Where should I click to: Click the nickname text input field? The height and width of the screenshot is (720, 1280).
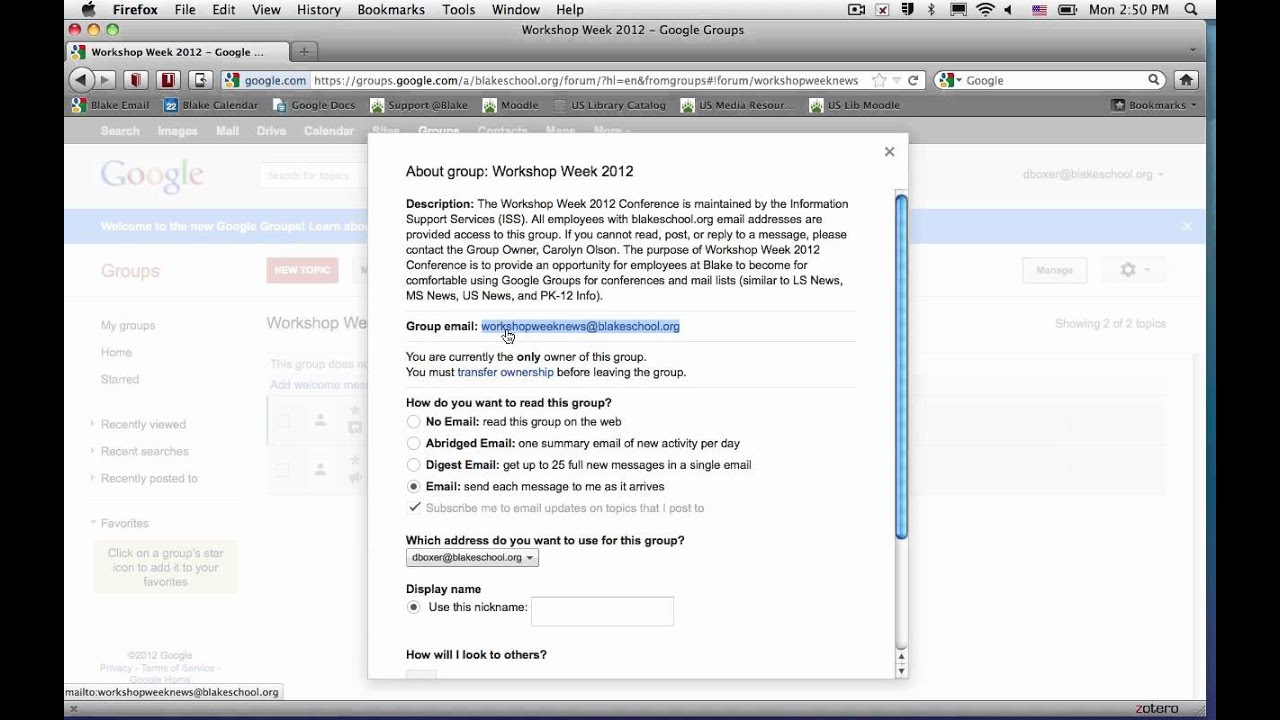coord(602,611)
